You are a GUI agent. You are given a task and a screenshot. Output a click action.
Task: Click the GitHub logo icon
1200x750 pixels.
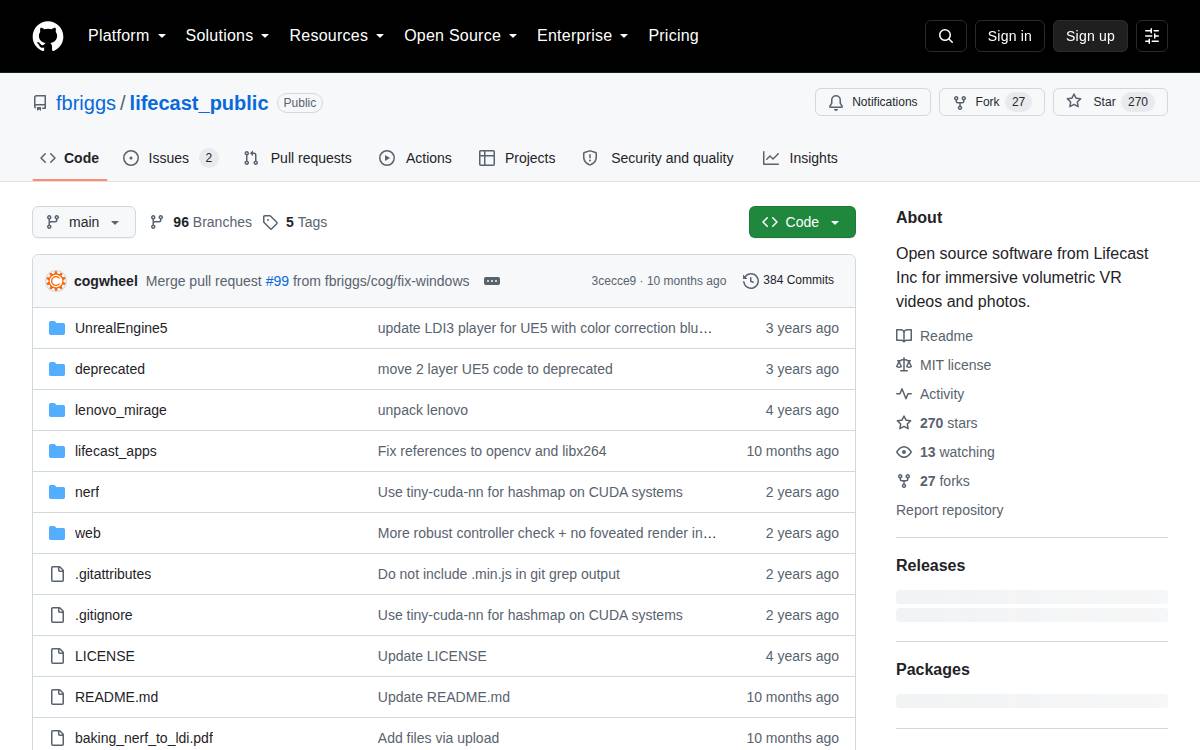(x=48, y=36)
